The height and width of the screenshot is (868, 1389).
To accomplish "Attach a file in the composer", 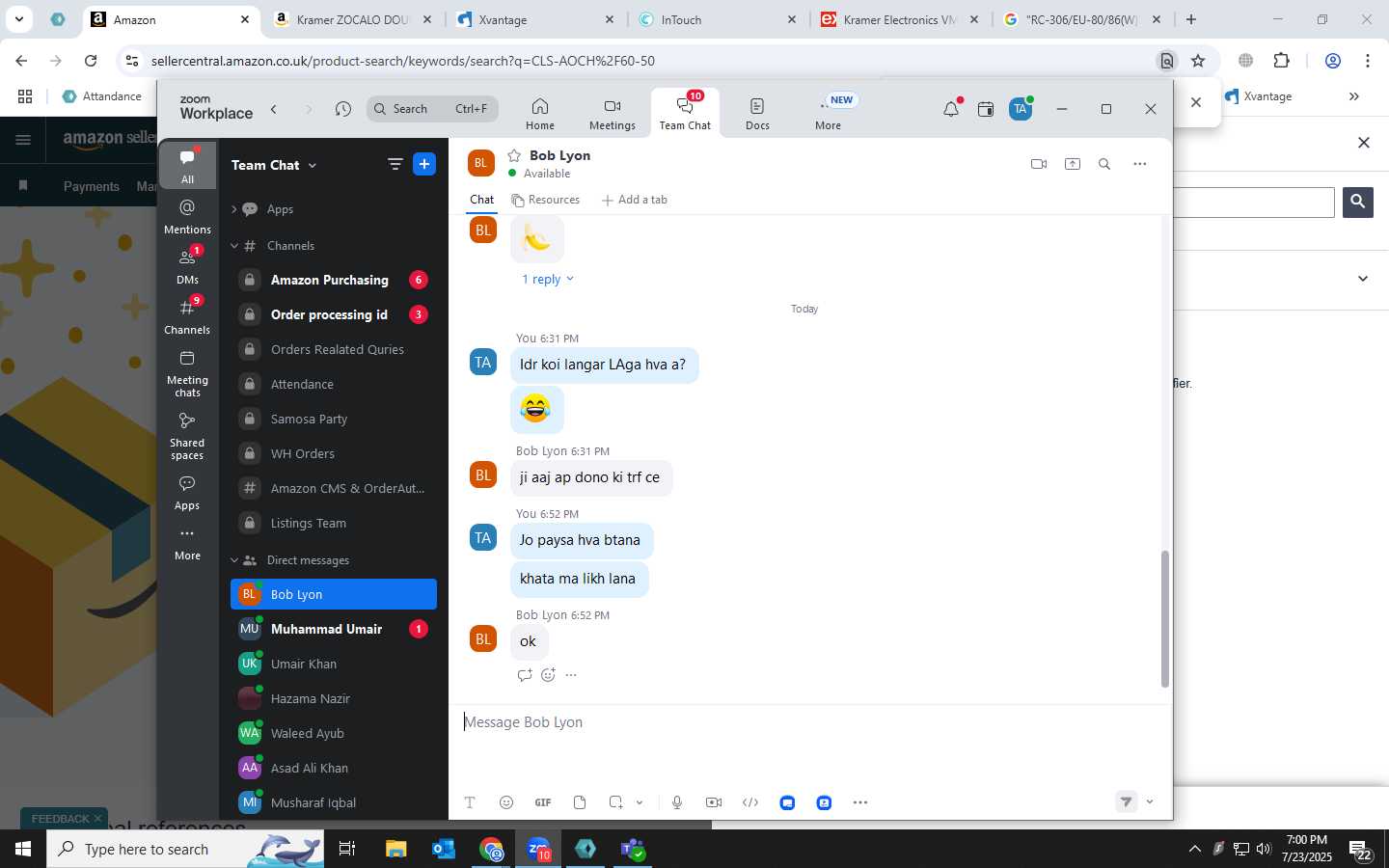I will 580,802.
